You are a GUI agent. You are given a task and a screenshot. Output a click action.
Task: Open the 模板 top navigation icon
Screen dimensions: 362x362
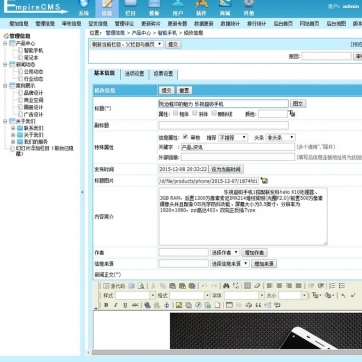pyautogui.click(x=154, y=7)
